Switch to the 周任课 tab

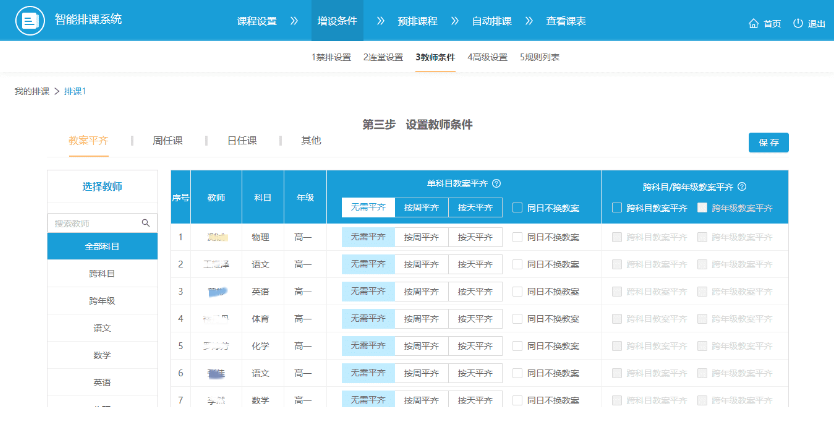tap(168, 141)
